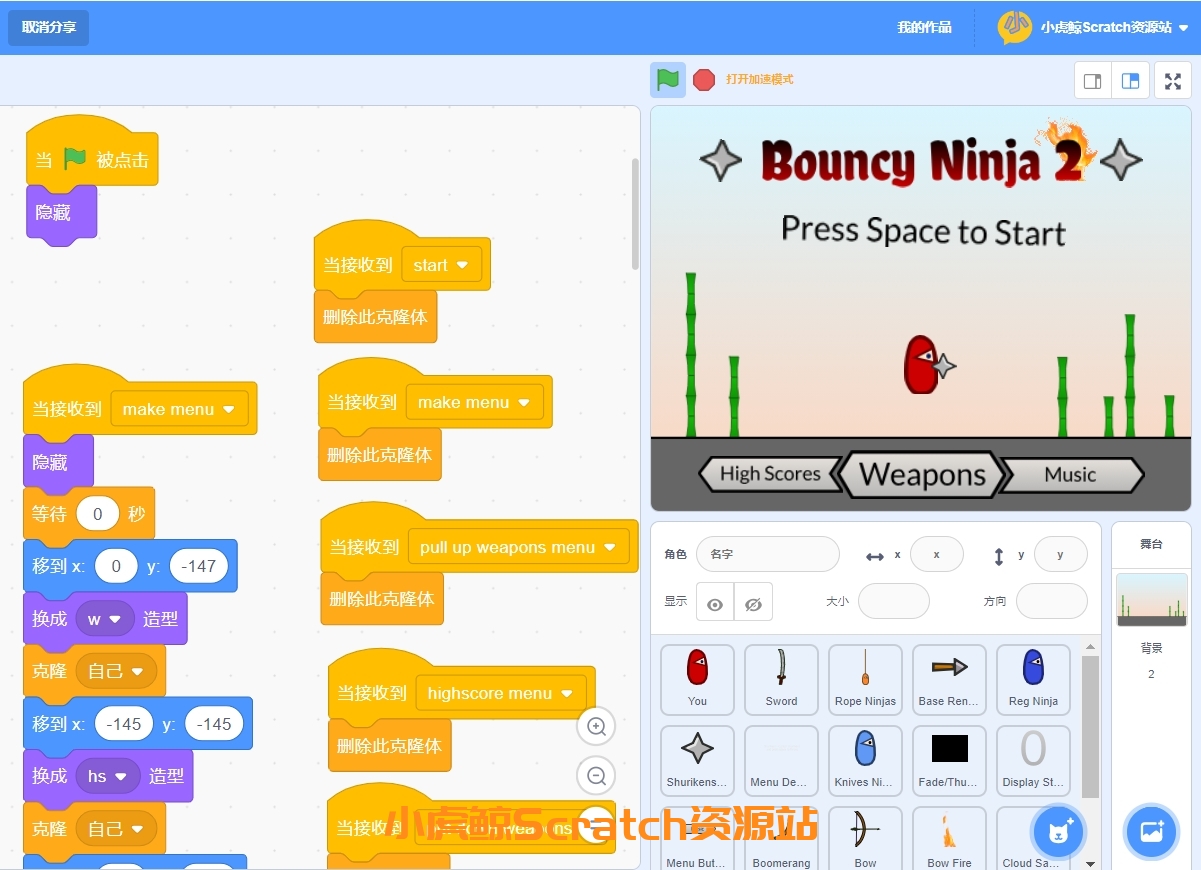The image size is (1201, 870).
Task: Click the sprite y position field
Action: pyautogui.click(x=1060, y=554)
